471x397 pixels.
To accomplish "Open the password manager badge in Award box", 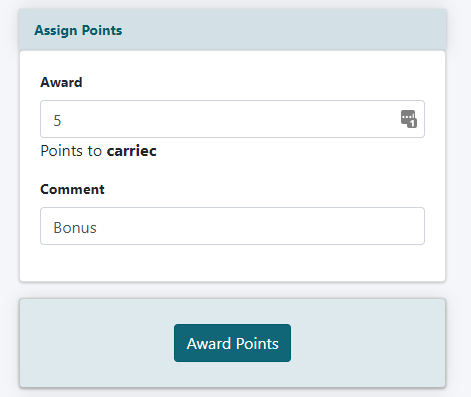I will pyautogui.click(x=408, y=119).
